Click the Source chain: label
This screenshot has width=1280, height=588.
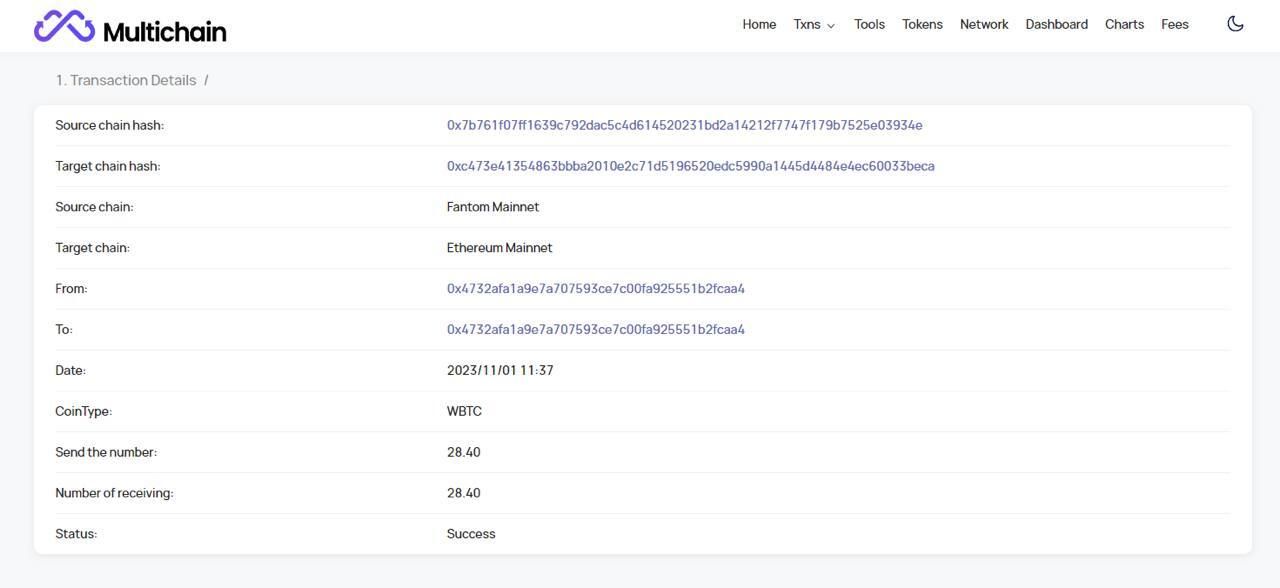[94, 207]
